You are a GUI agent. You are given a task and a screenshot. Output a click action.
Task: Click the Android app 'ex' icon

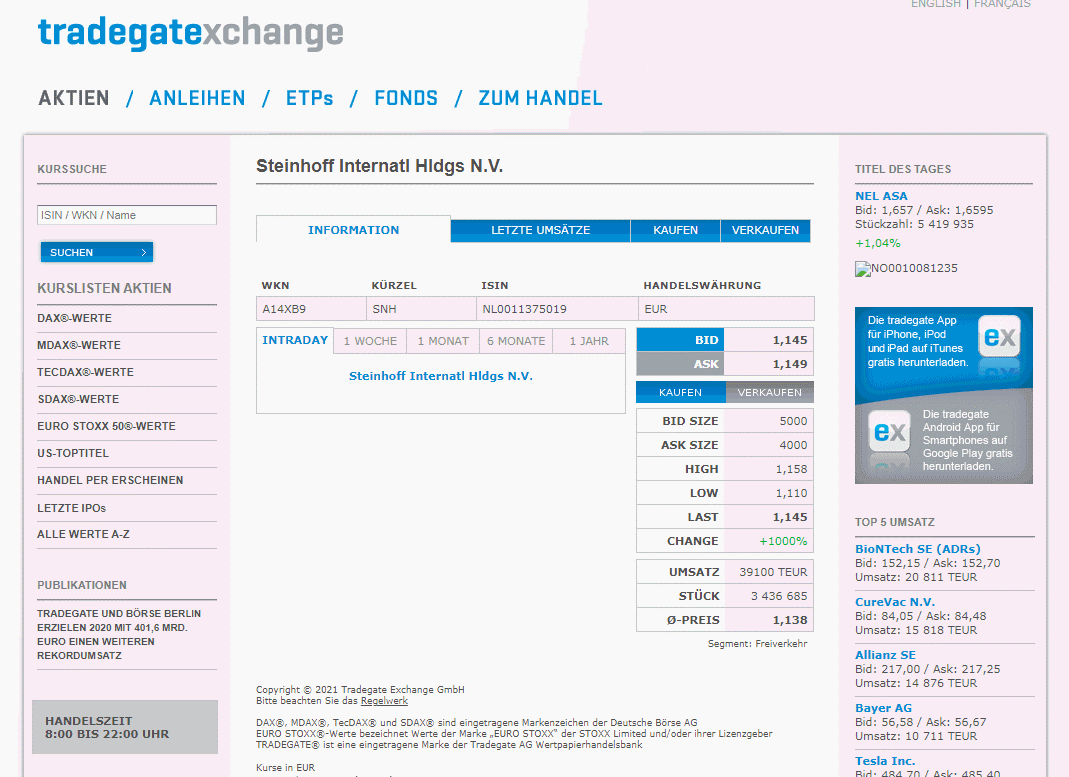tap(888, 431)
